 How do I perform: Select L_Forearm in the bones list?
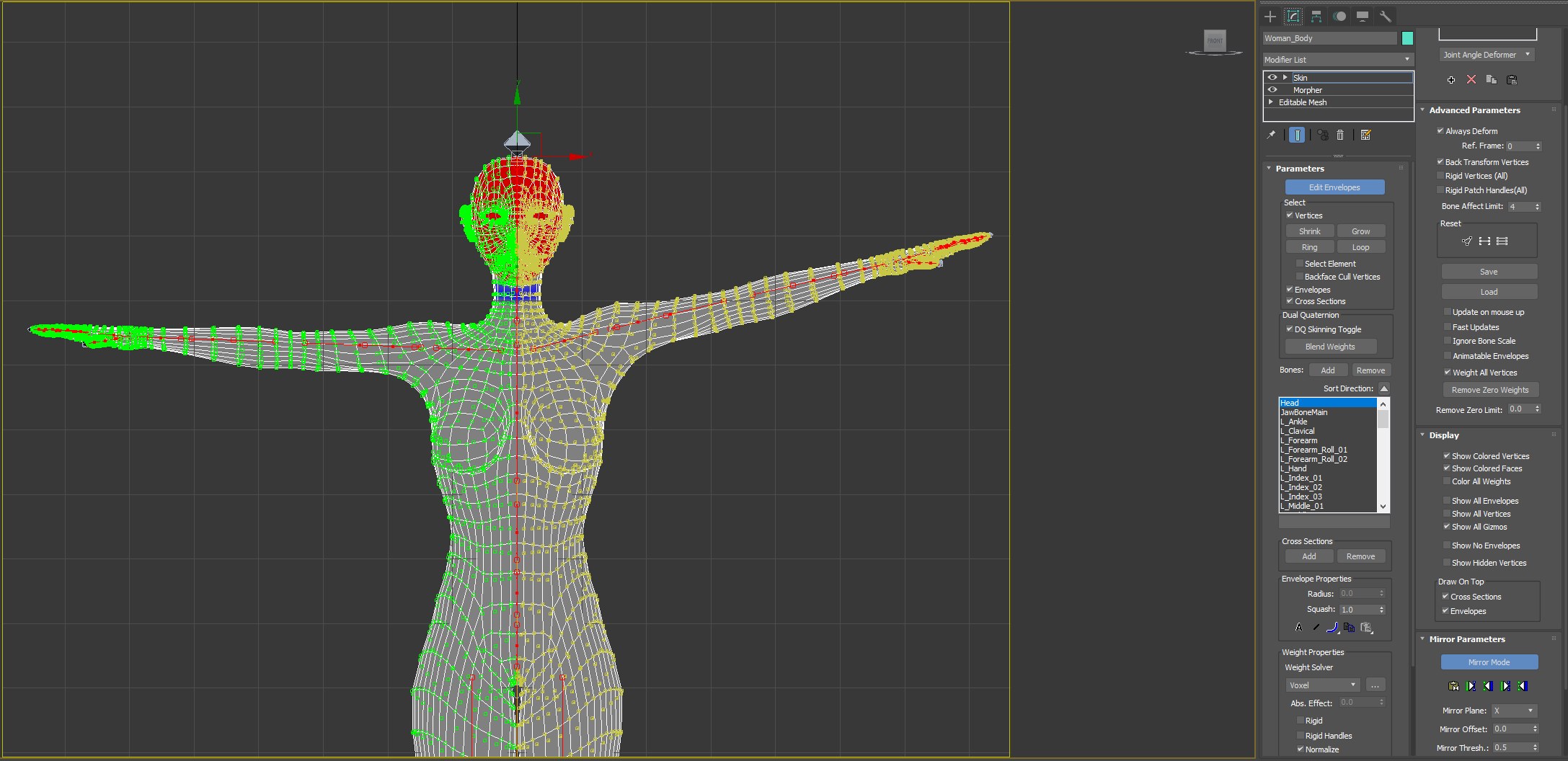1328,440
